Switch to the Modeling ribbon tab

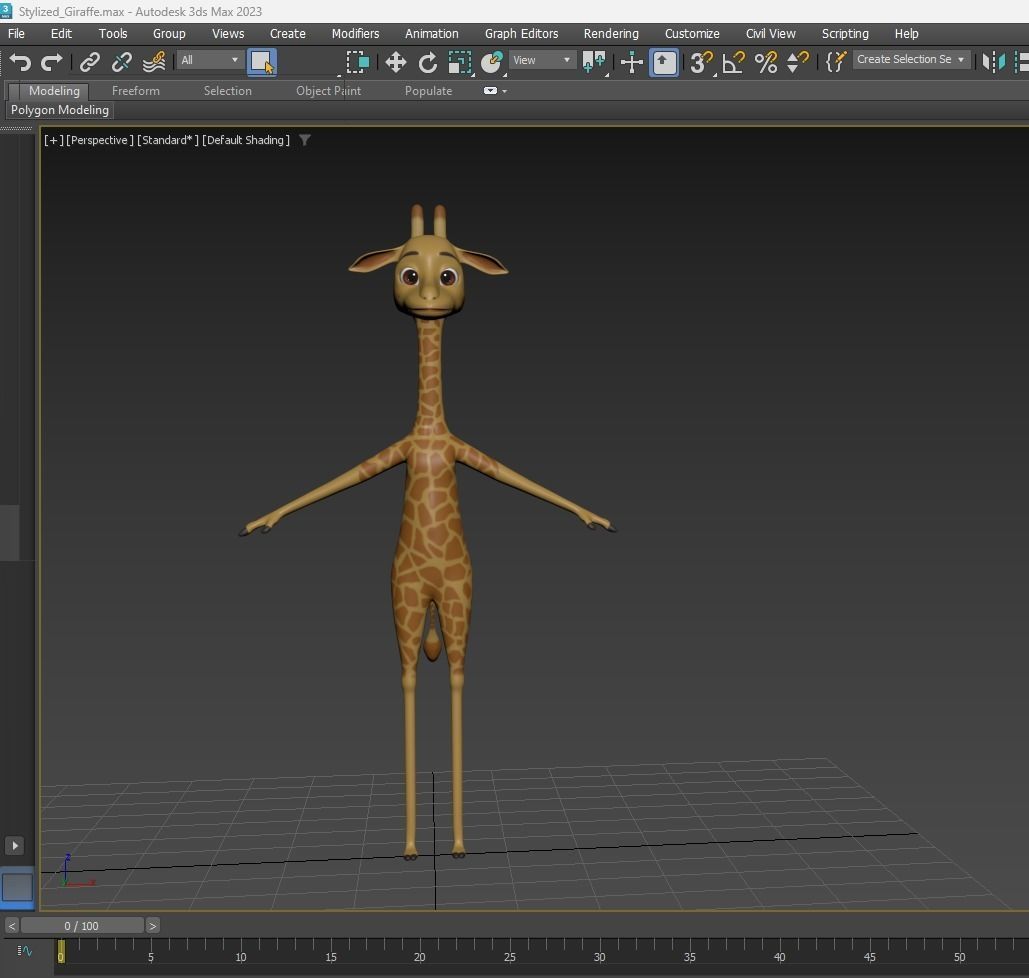click(54, 91)
